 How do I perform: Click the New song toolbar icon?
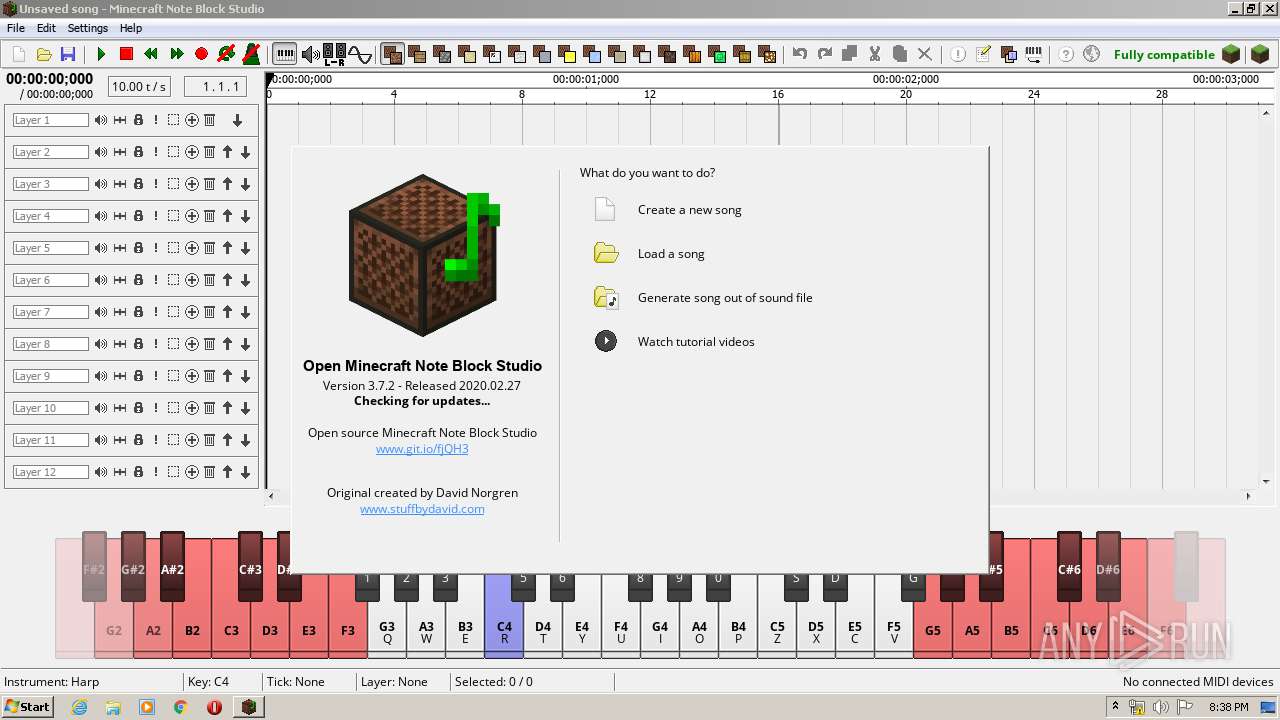click(19, 54)
